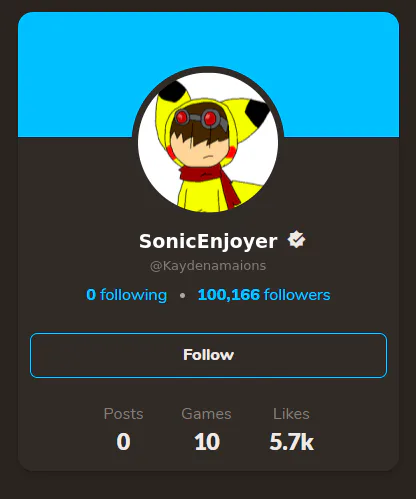Viewport: 416px width, 499px height.
Task: Select the Posts stat tab
Action: click(x=123, y=429)
